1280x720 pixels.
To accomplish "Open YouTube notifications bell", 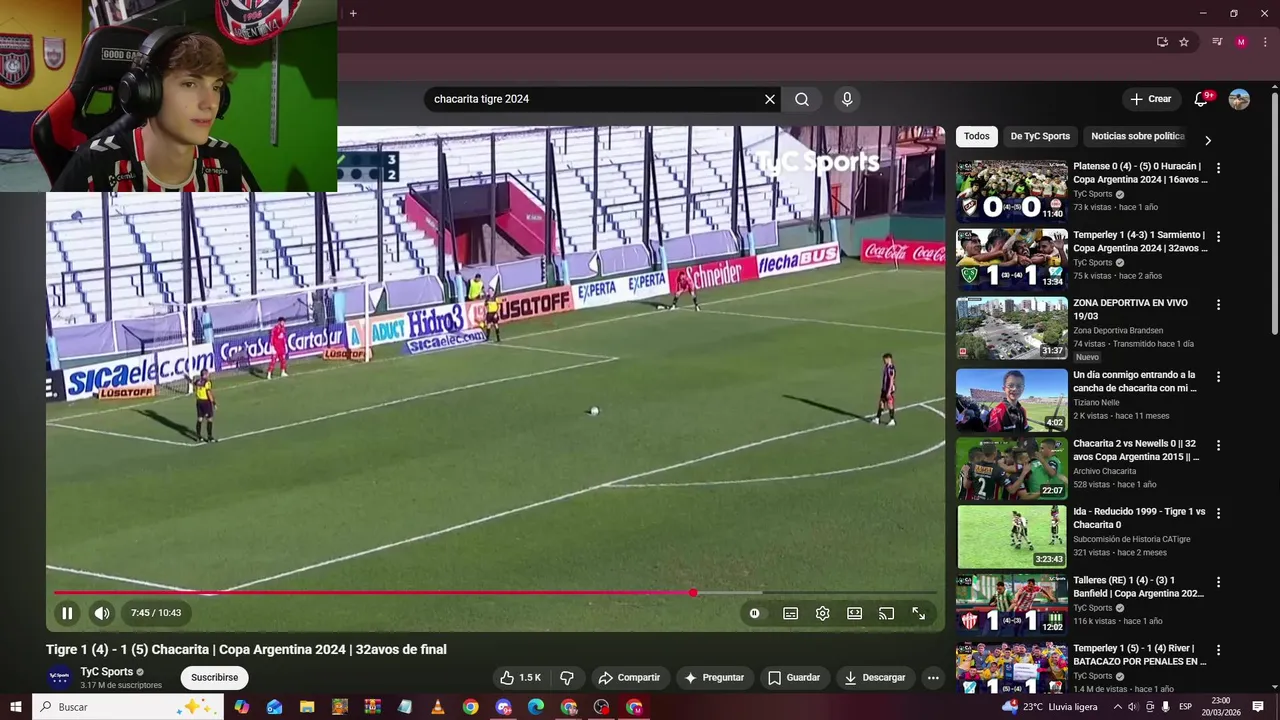I will click(1201, 99).
